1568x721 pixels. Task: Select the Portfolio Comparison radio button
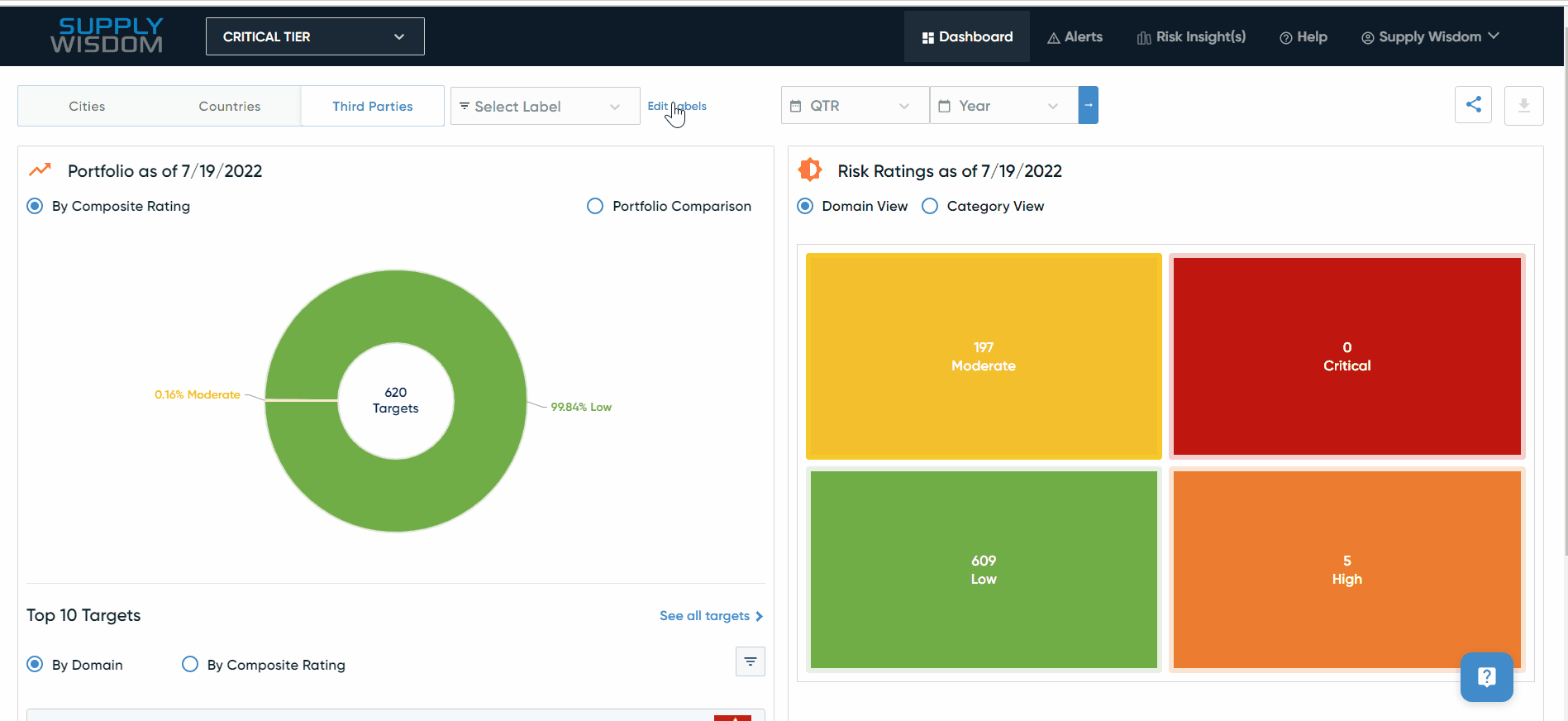click(595, 206)
